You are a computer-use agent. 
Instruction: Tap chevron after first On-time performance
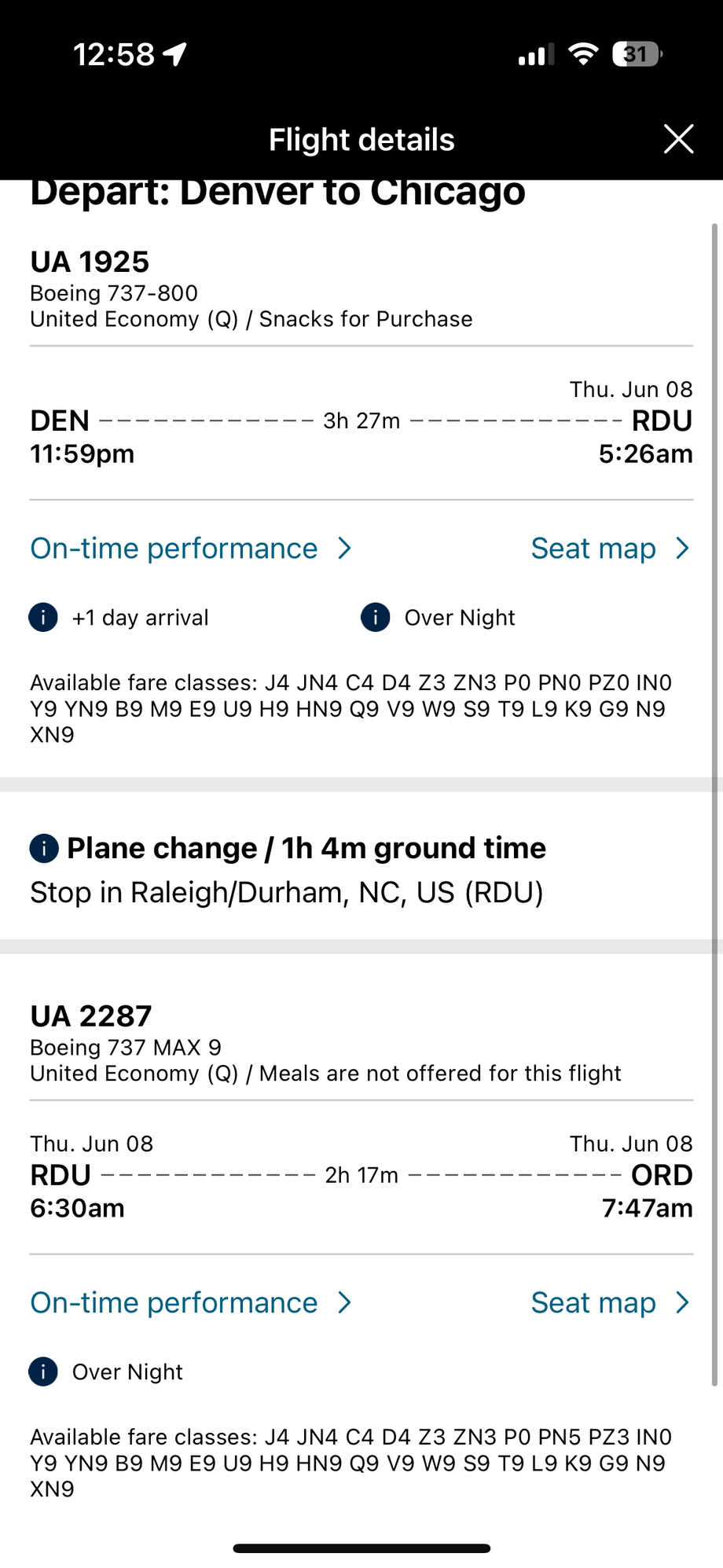[x=344, y=549]
